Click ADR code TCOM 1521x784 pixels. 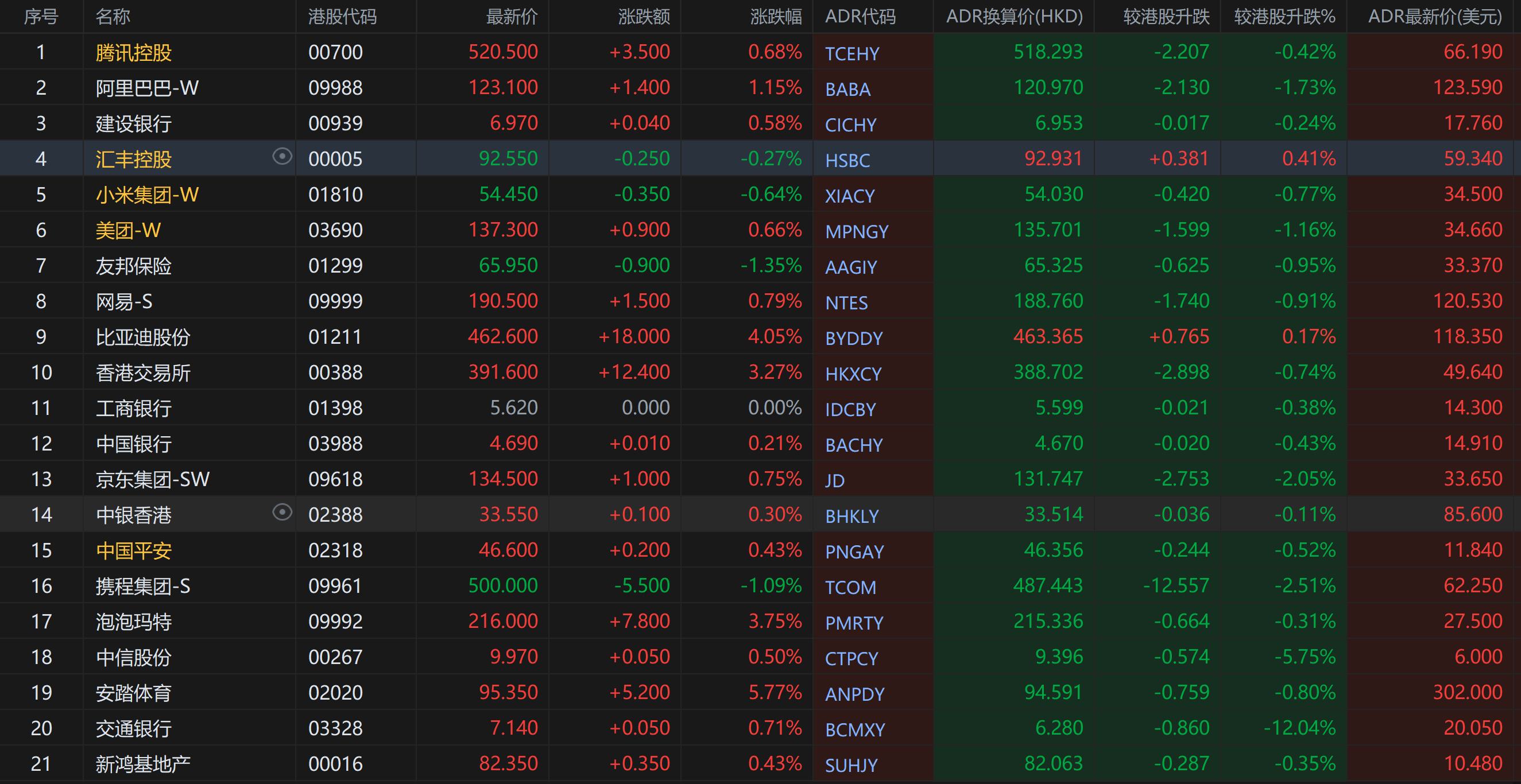[850, 587]
